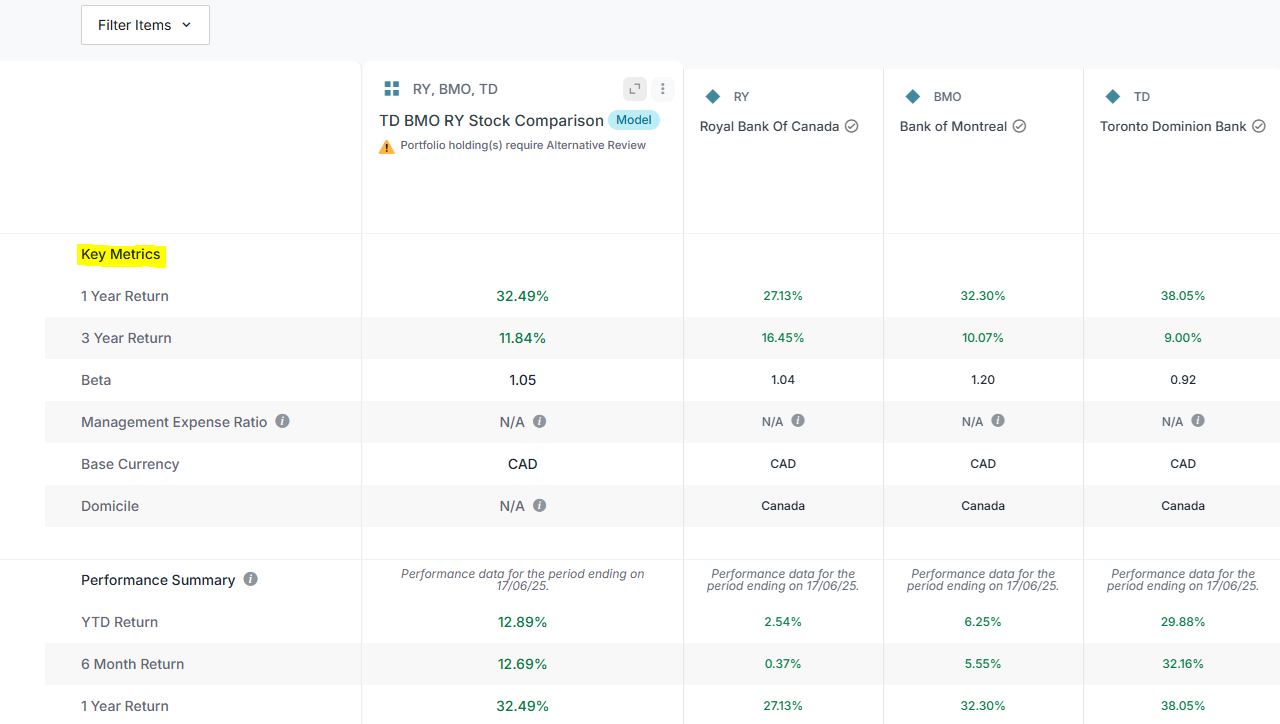
Task: Click BMO's 6 Month Return 5.55%
Action: pyautogui.click(x=983, y=664)
